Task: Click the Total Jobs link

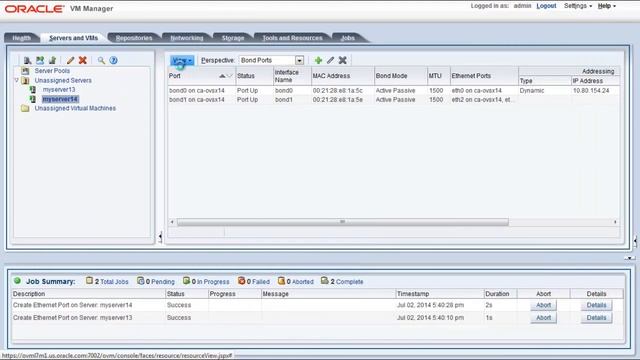Action: click(114, 282)
